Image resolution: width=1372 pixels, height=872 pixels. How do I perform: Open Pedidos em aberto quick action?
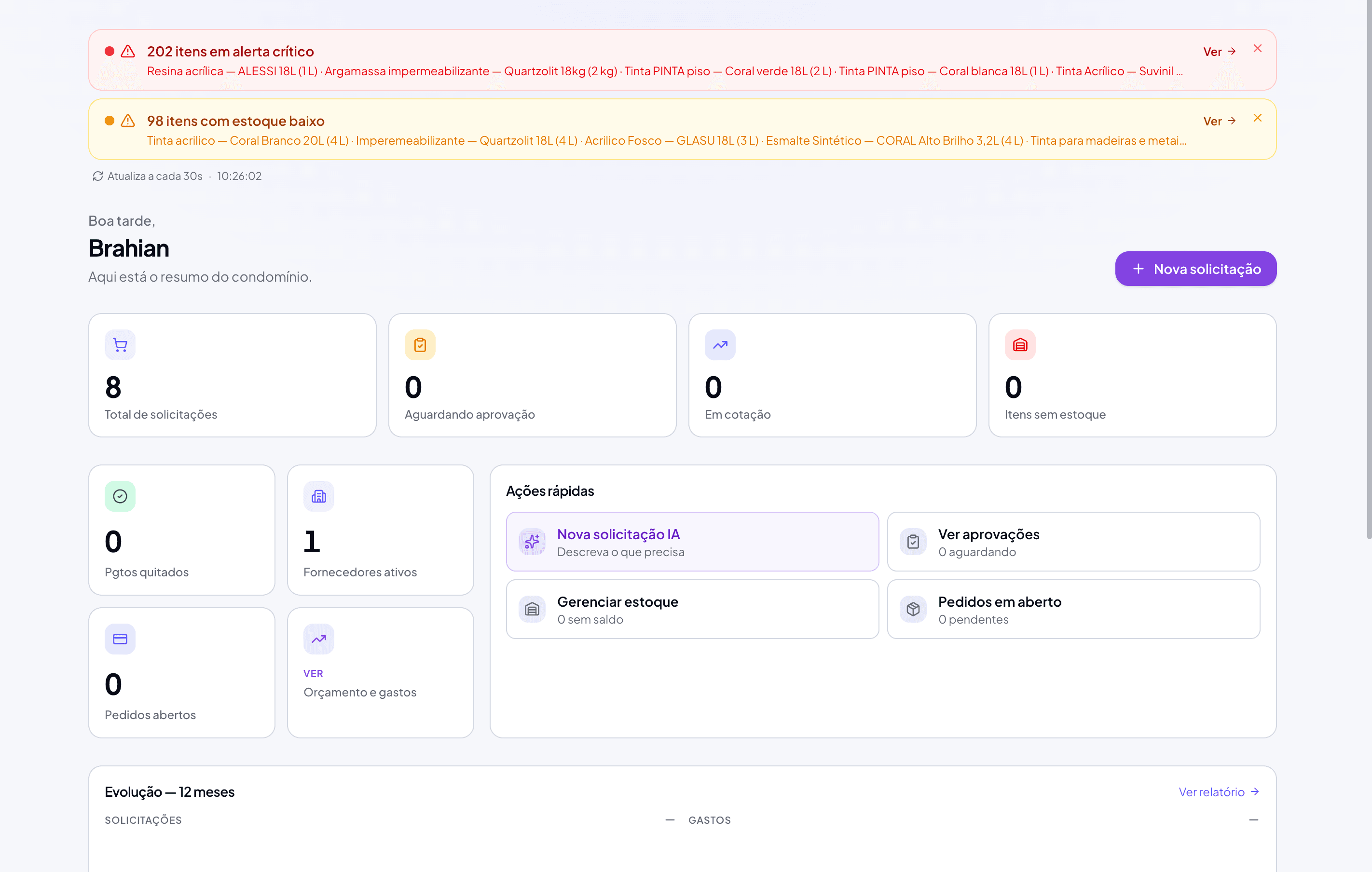tap(1073, 610)
